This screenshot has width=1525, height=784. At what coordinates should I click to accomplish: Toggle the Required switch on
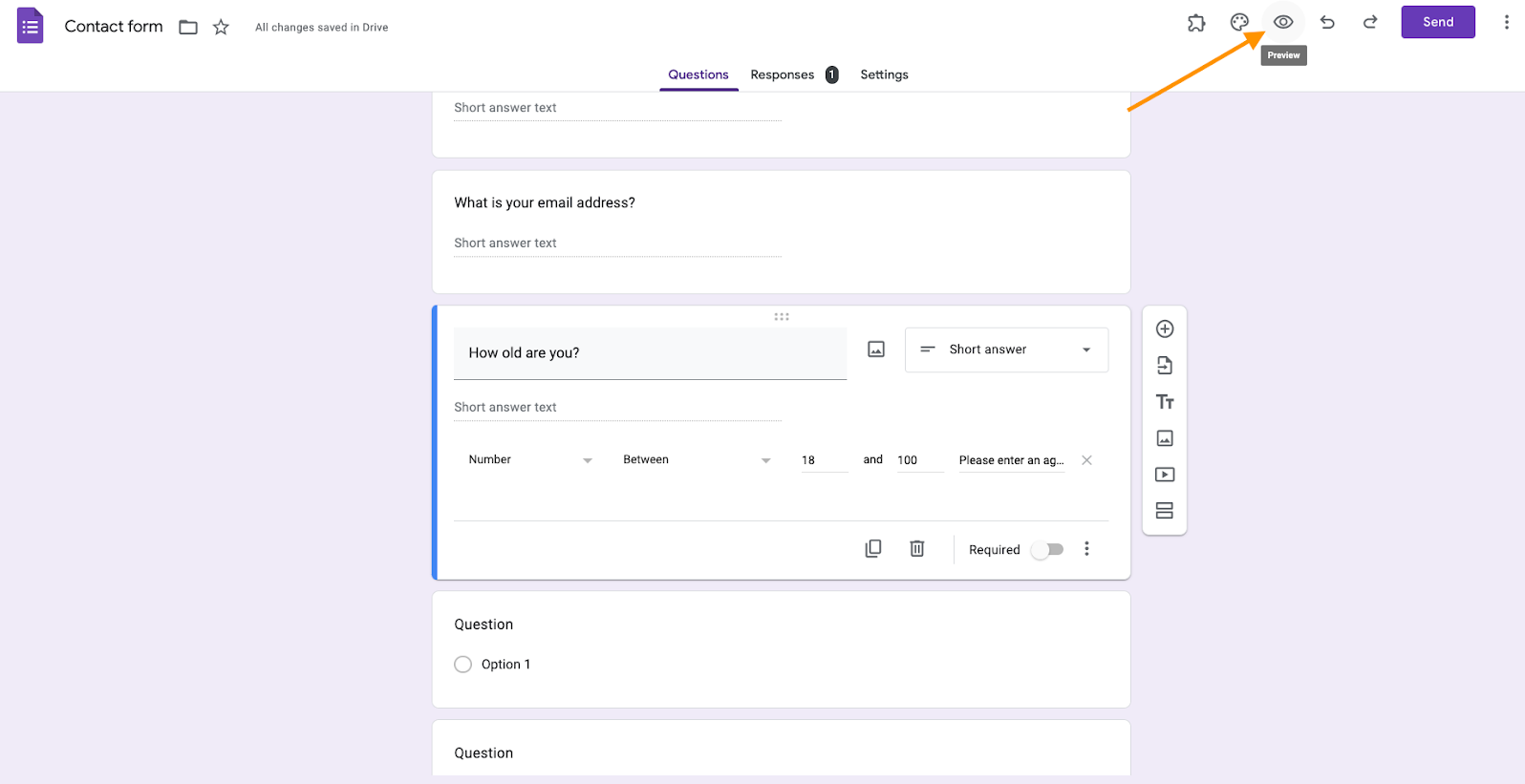click(1047, 550)
